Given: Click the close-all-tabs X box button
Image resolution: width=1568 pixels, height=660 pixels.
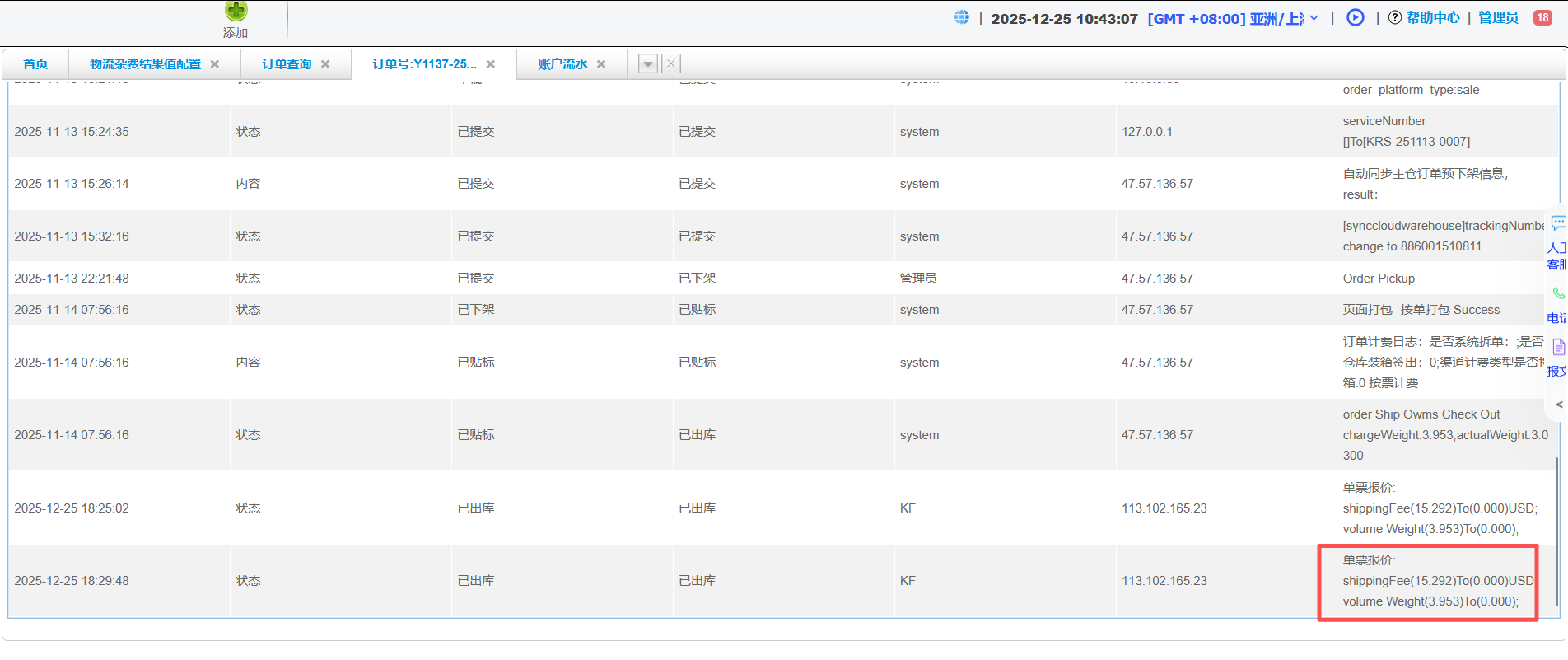Looking at the screenshot, I should 671,63.
